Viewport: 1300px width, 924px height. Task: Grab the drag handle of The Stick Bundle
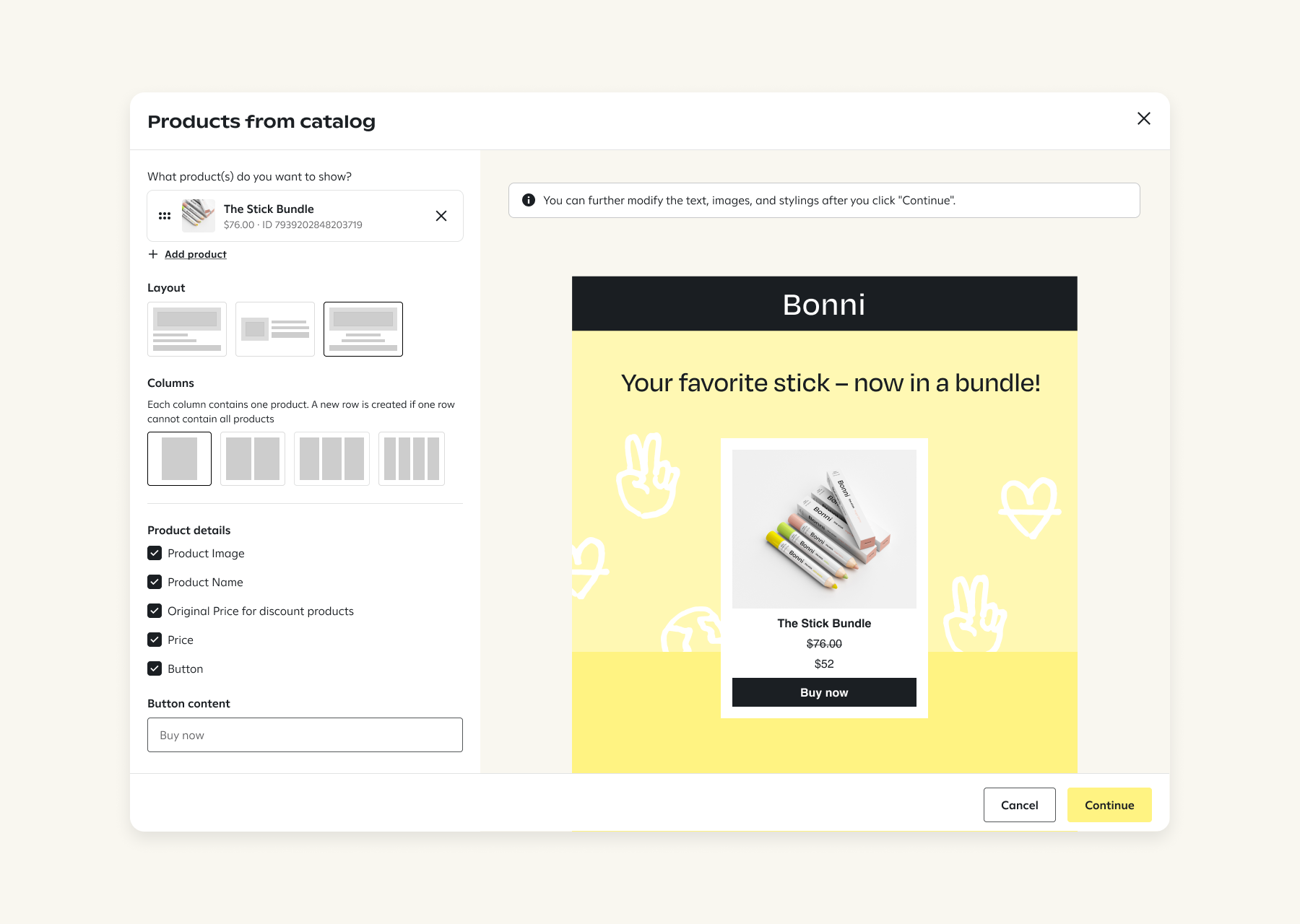[x=165, y=216]
